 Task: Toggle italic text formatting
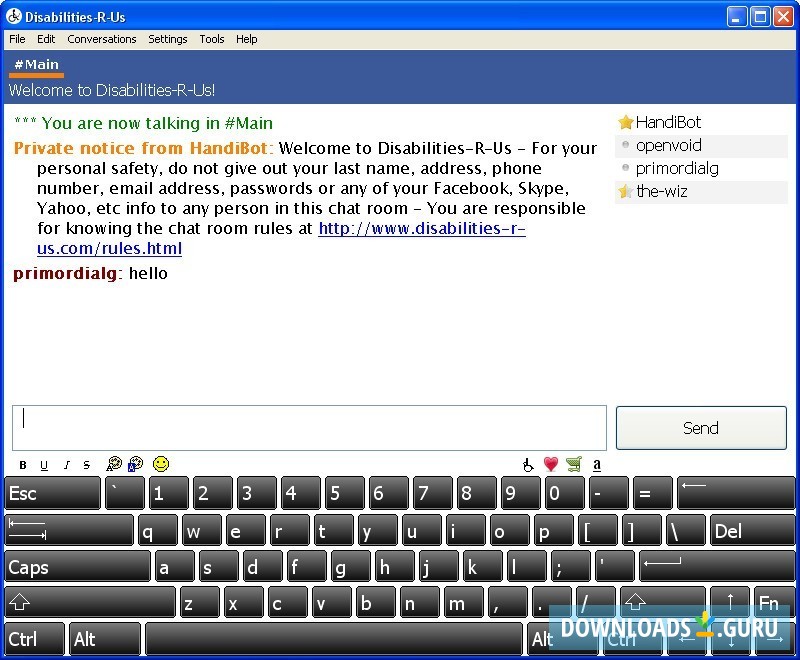point(66,465)
